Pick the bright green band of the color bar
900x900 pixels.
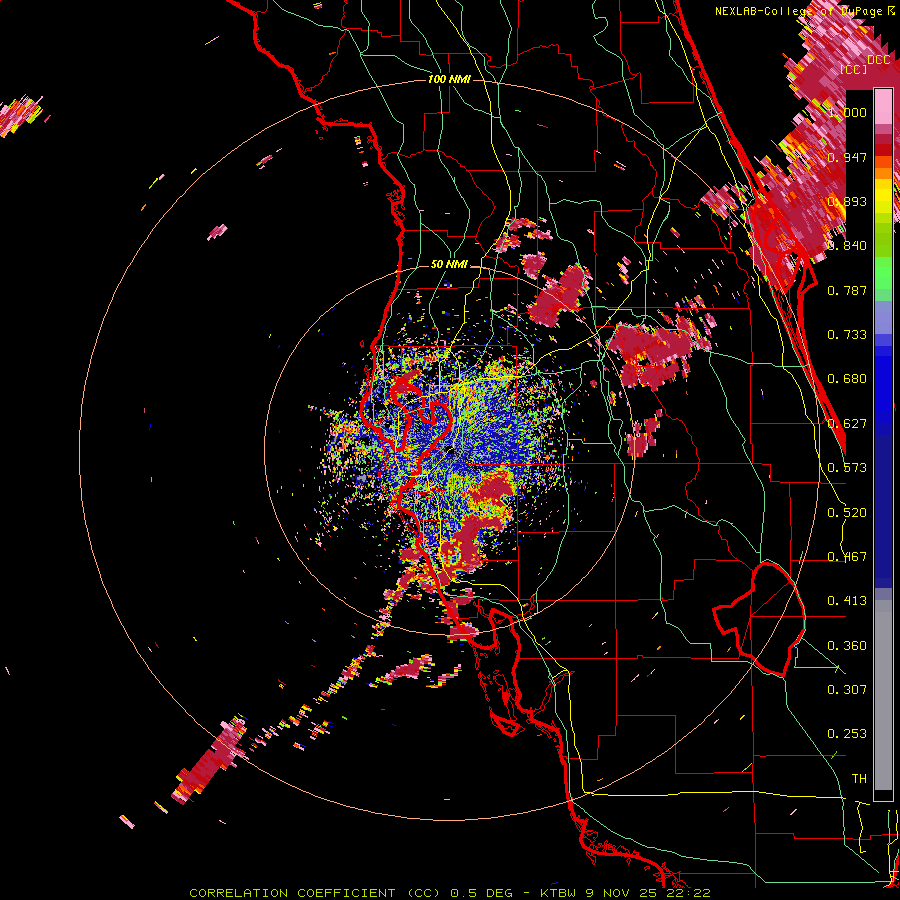click(x=883, y=274)
